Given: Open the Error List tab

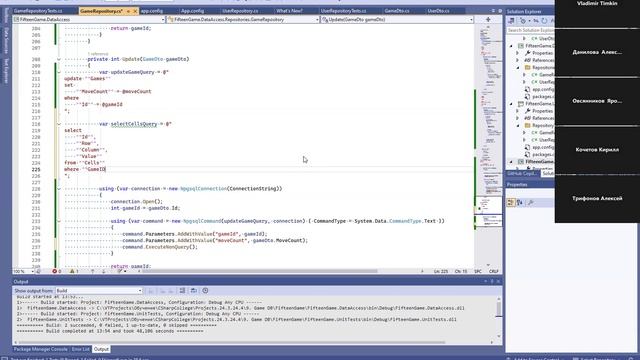Looking at the screenshot, I should 80,349.
